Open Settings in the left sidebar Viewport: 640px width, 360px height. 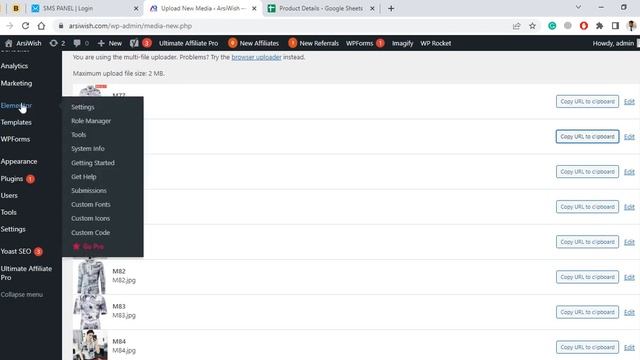tap(13, 229)
